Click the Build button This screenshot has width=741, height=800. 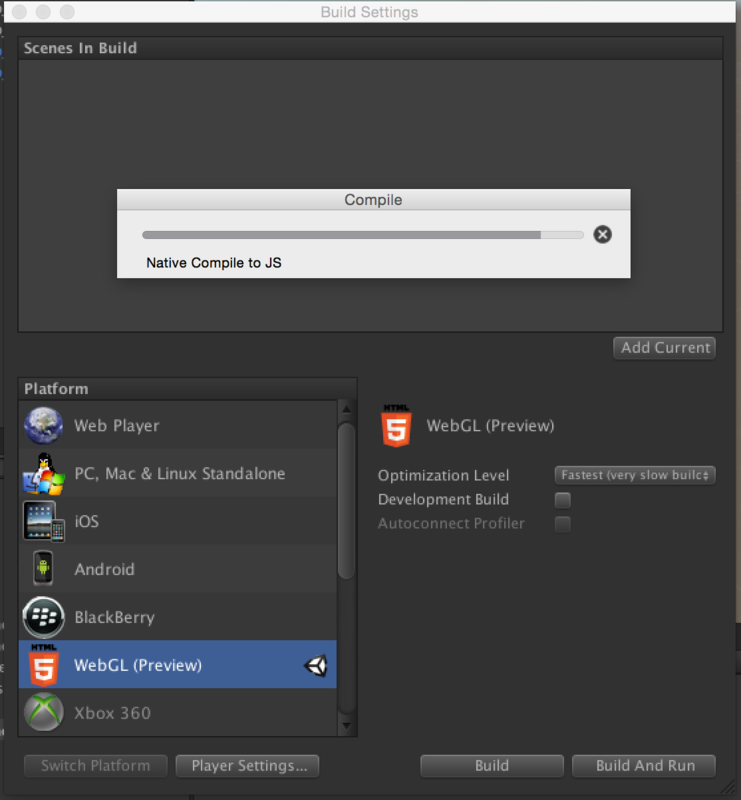click(x=492, y=766)
